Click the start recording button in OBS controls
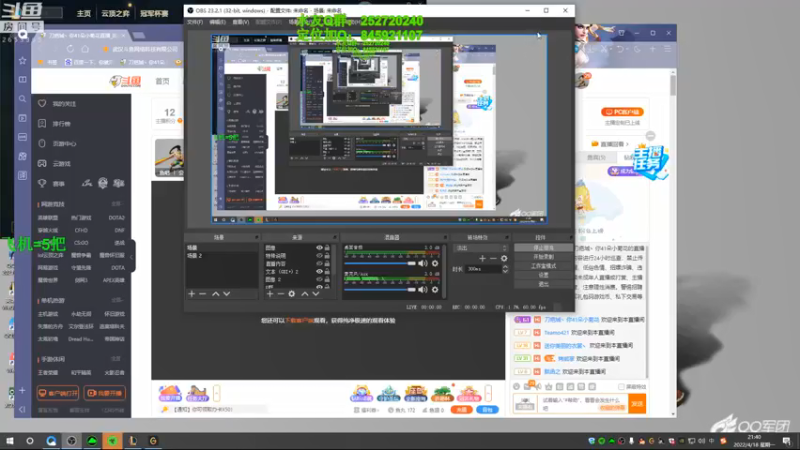Viewport: 800px width, 450px height. (543, 257)
